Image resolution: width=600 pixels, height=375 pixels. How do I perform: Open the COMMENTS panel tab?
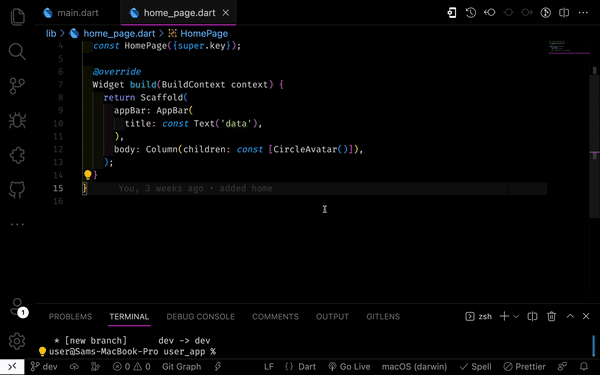[x=275, y=317]
